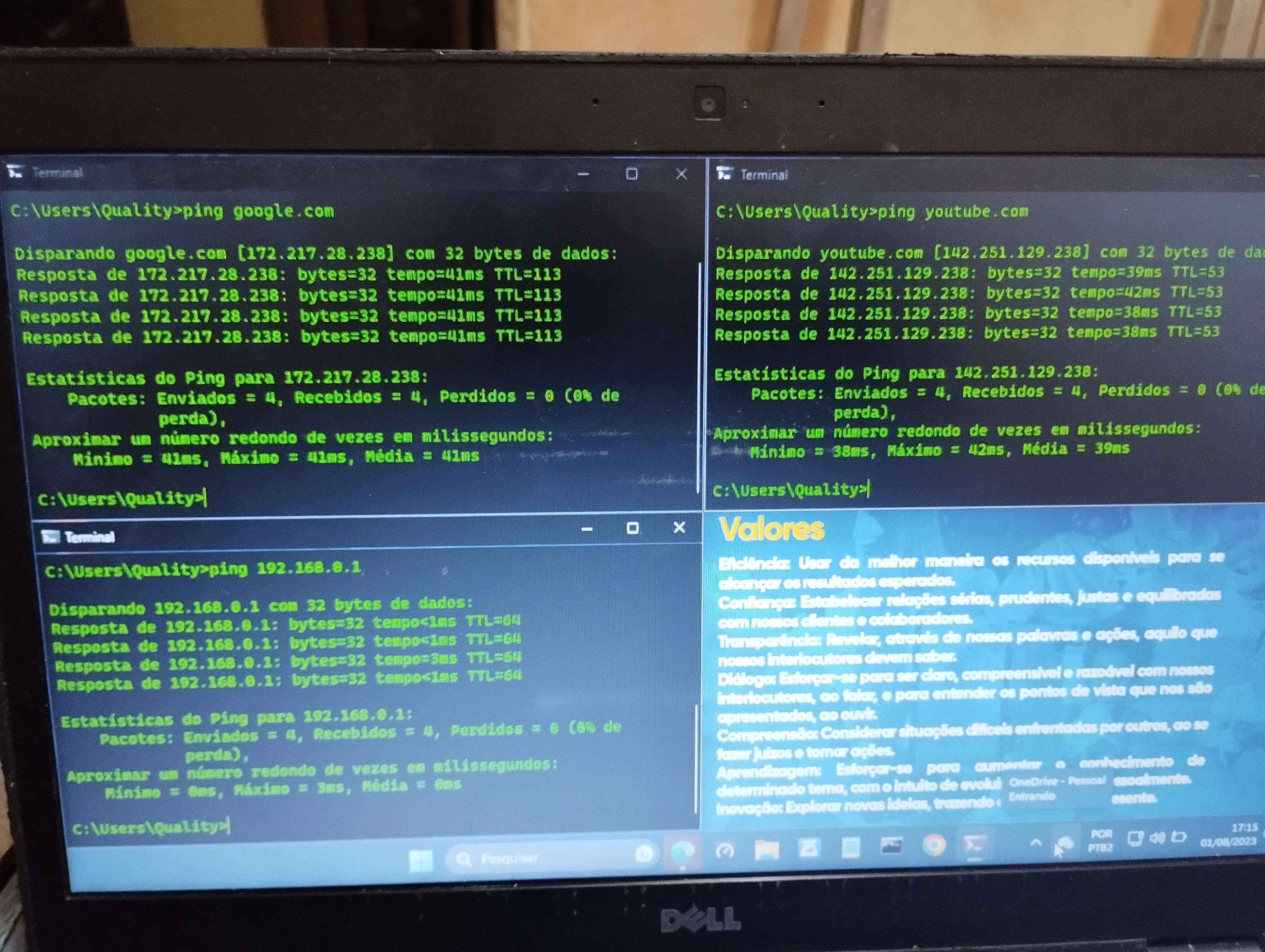Open the speedometer app in taskbar
1265x952 pixels.
(x=725, y=851)
